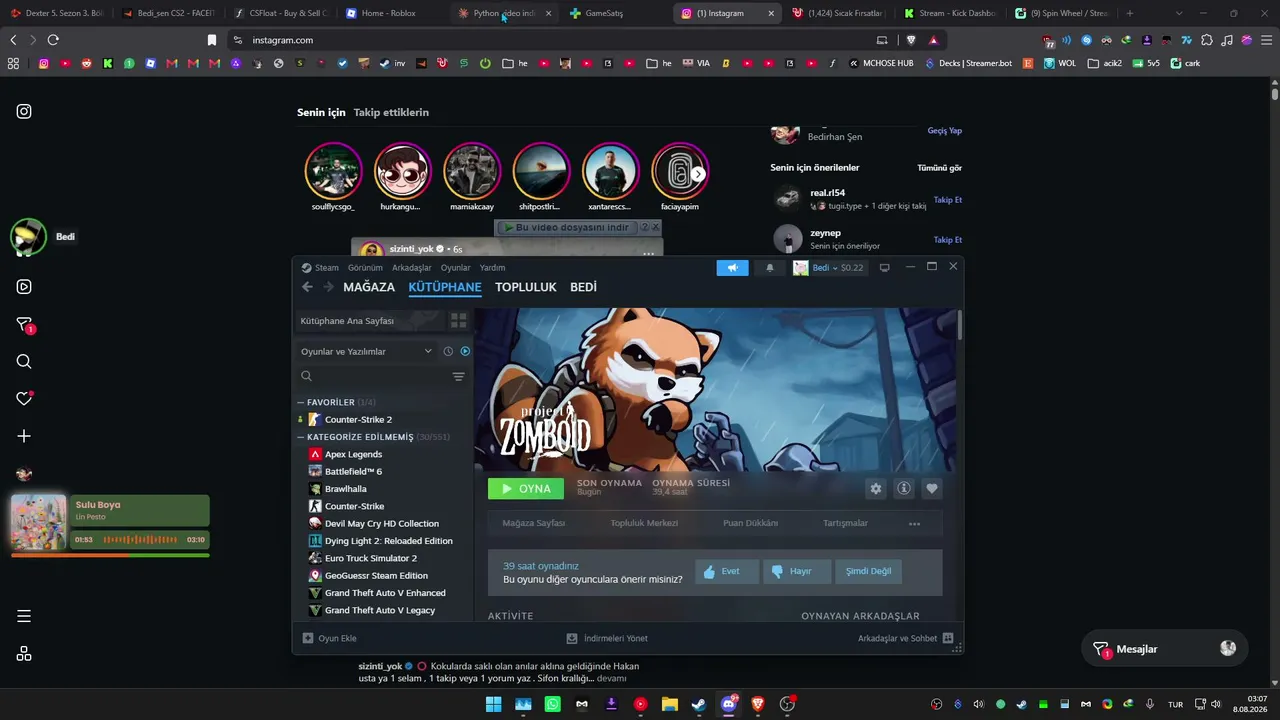Open BEDİ profile tab in Steam
Screen dimensions: 1280x720
tap(583, 287)
